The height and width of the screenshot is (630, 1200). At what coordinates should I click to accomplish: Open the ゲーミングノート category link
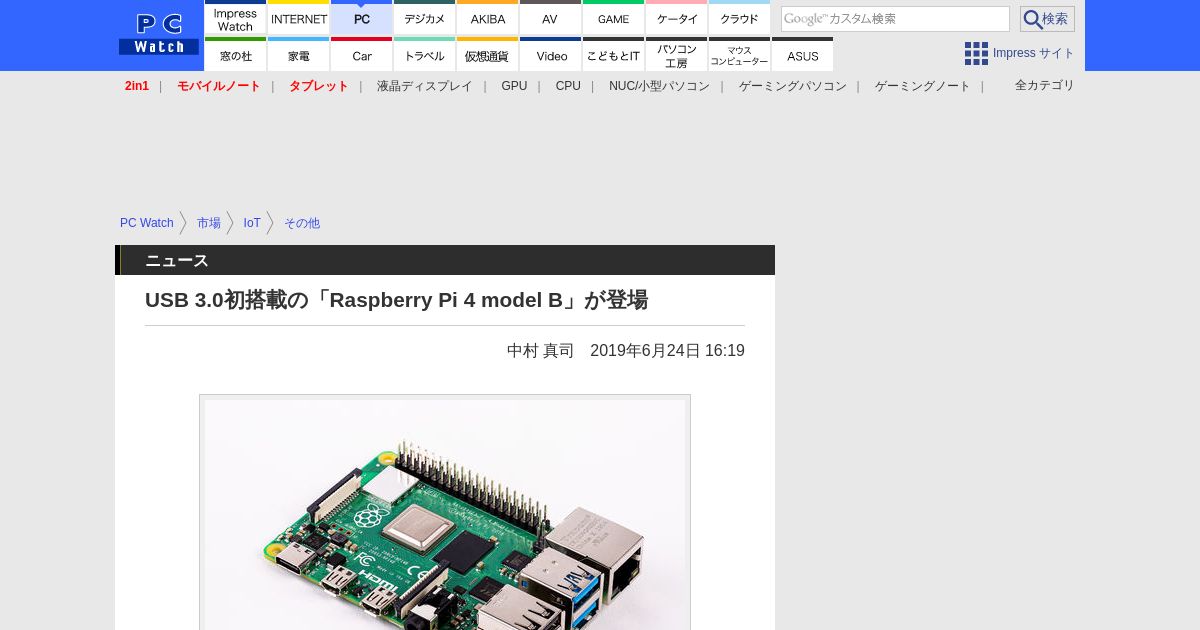922,86
